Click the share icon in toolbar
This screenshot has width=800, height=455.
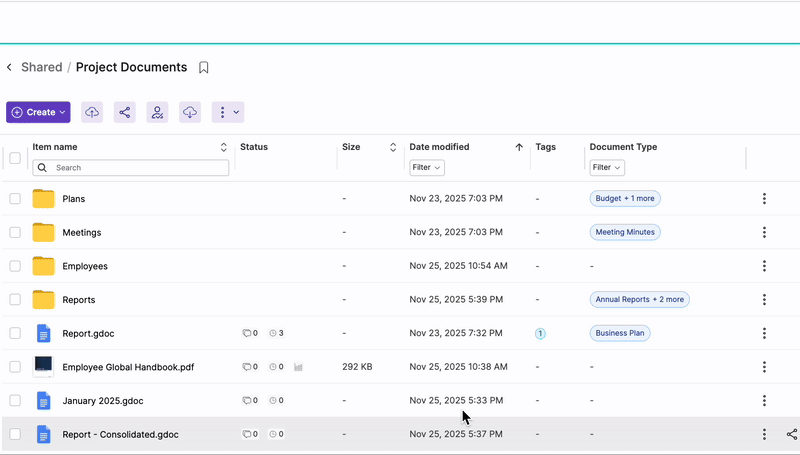click(x=125, y=113)
